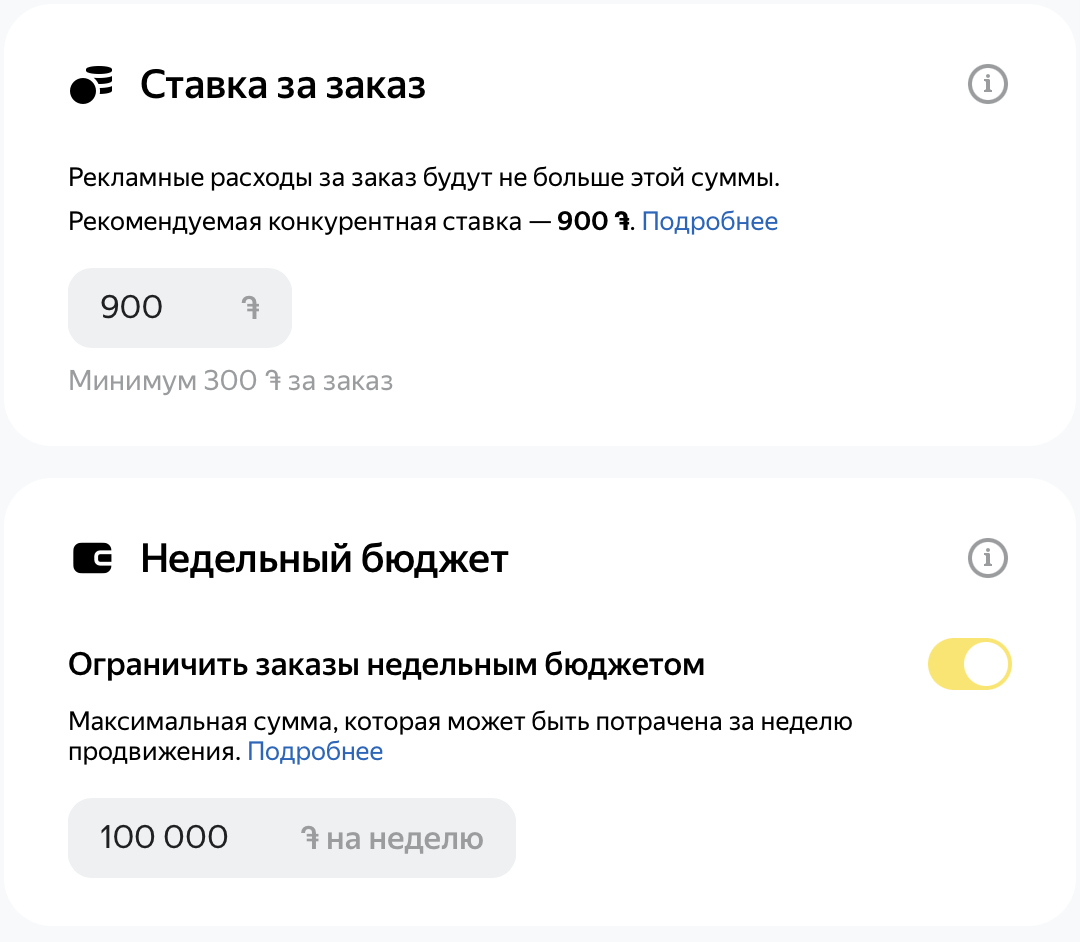Click the Ставка за заказ heading
1080x942 pixels.
(283, 85)
